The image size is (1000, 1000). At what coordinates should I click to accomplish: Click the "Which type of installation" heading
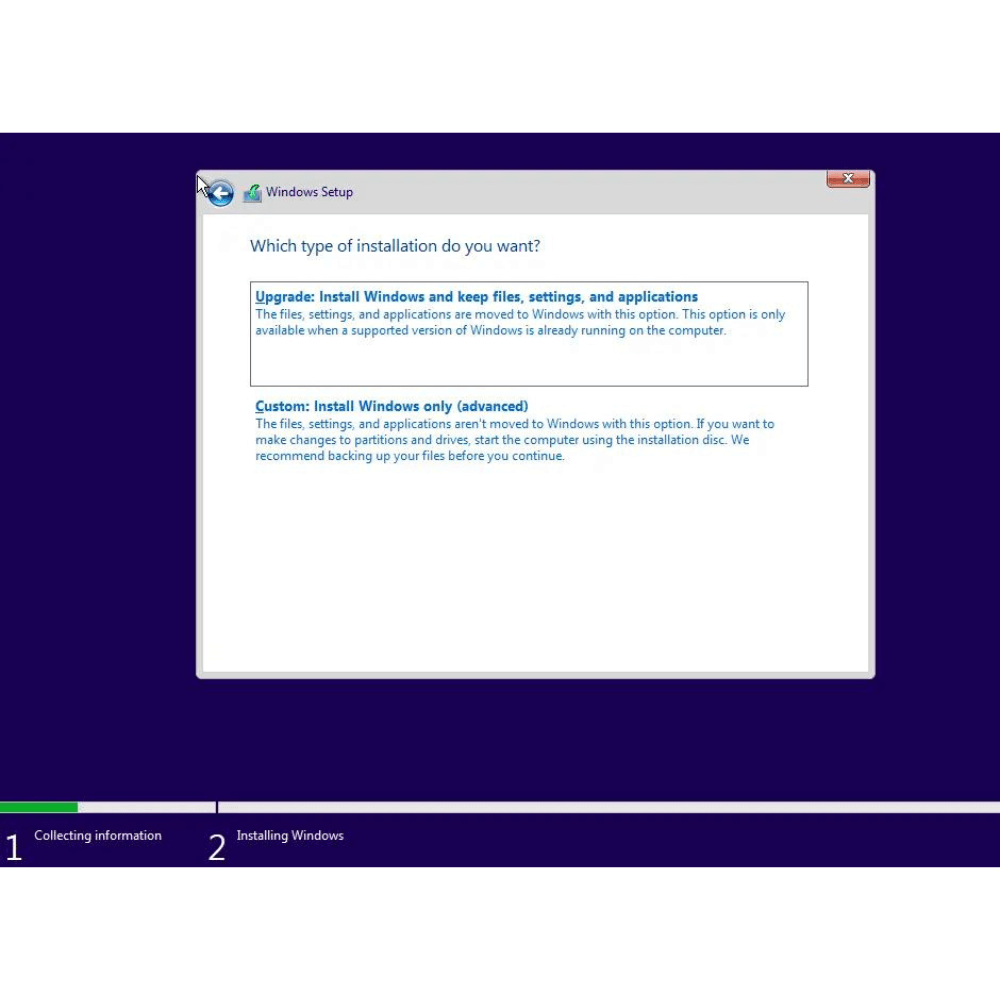(395, 246)
